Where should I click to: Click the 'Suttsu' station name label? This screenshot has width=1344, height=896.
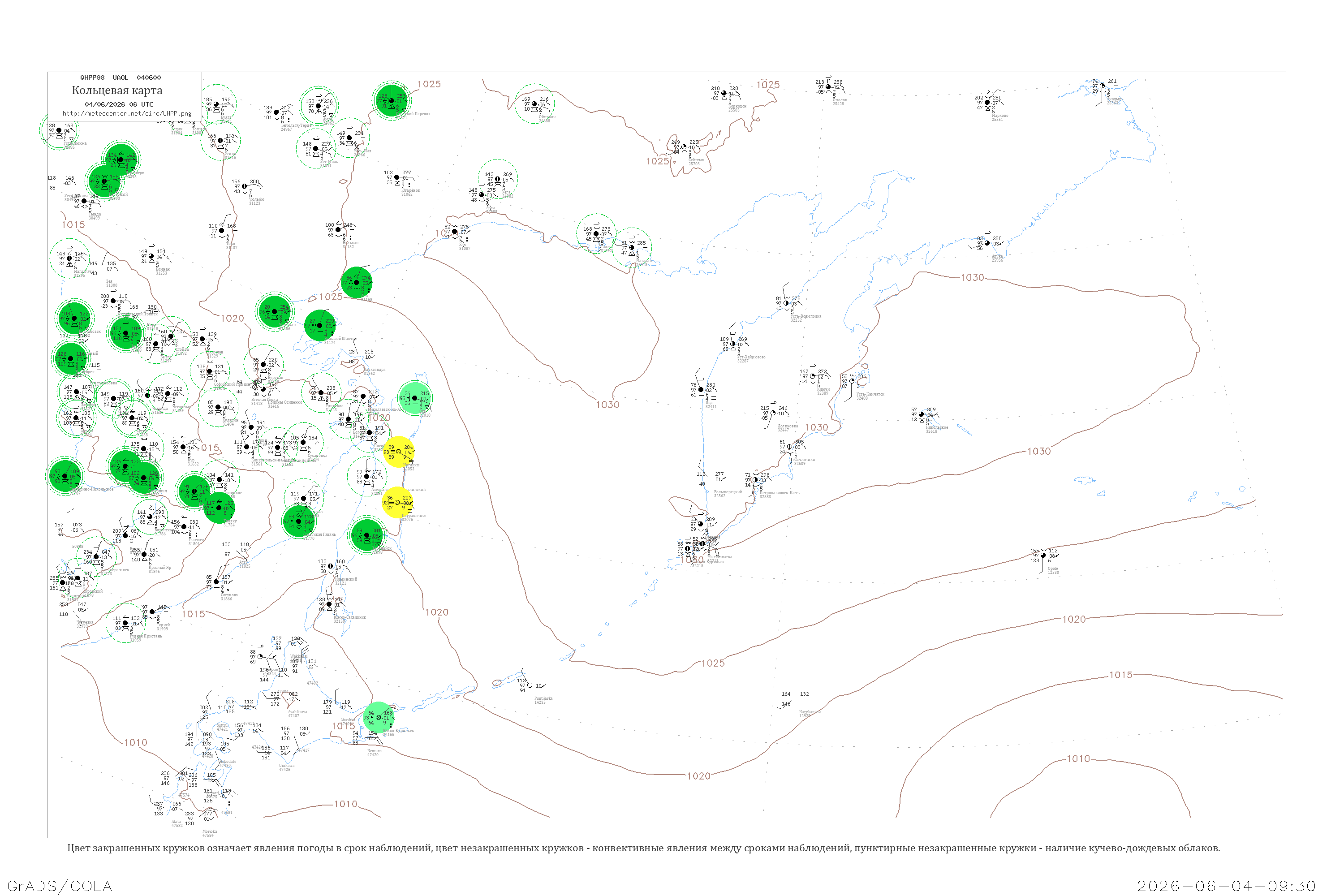click(222, 725)
